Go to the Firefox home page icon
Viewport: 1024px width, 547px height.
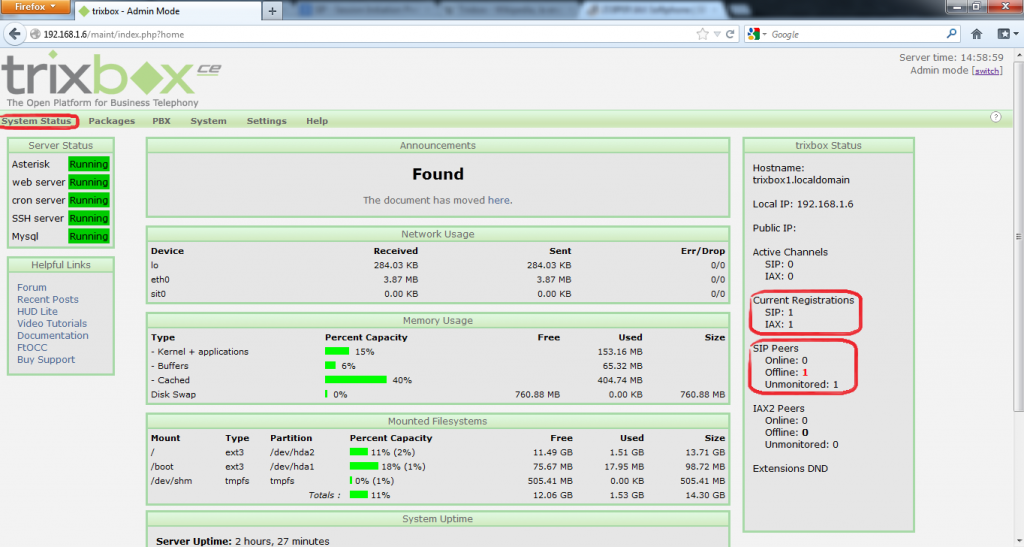pyautogui.click(x=976, y=34)
